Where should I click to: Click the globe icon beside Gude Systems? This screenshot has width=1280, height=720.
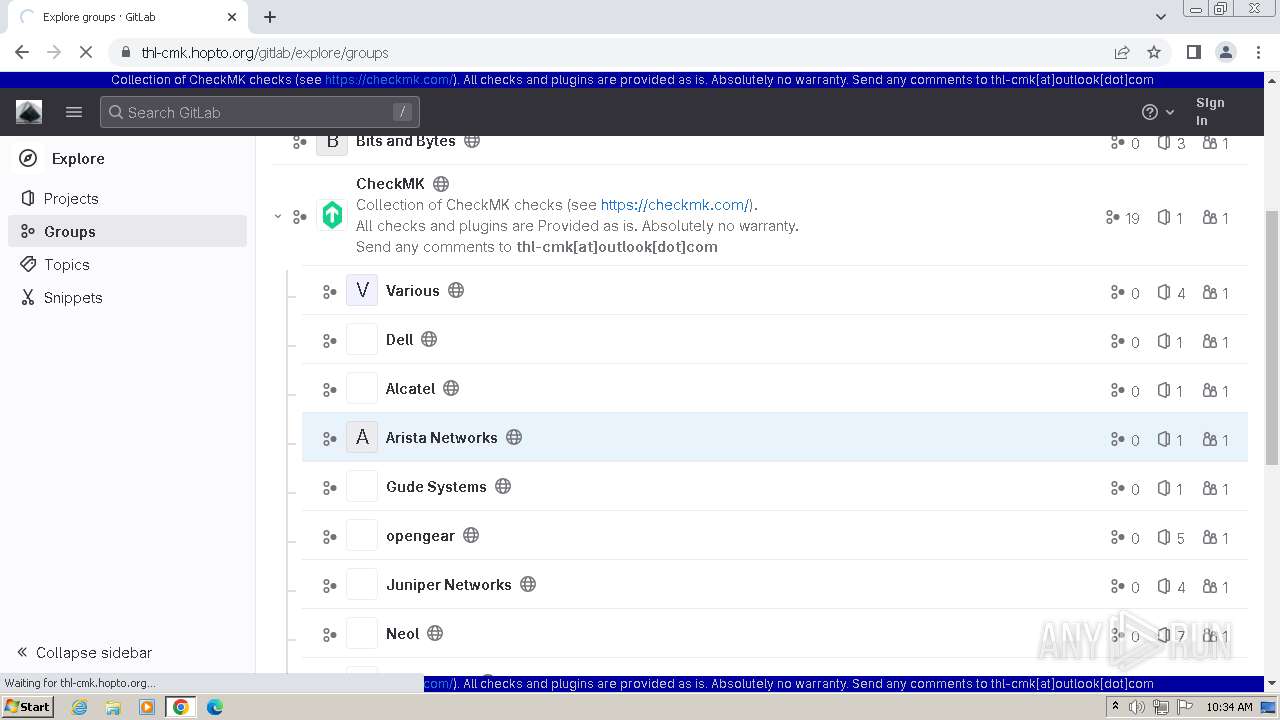coord(503,486)
